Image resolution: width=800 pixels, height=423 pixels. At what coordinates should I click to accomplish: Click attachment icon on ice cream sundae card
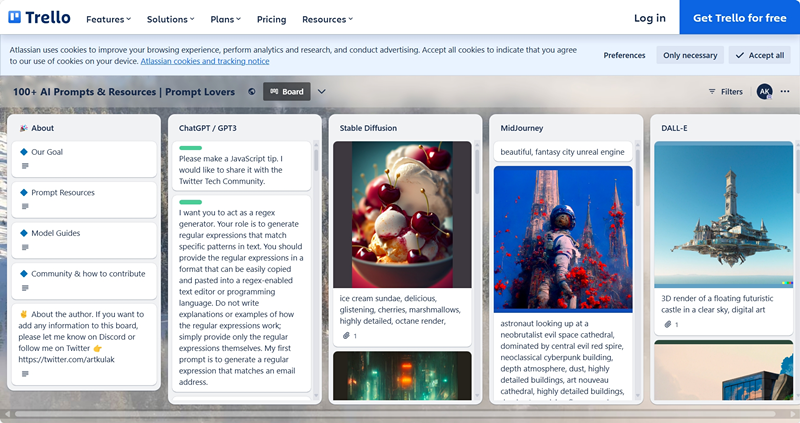pyautogui.click(x=346, y=336)
